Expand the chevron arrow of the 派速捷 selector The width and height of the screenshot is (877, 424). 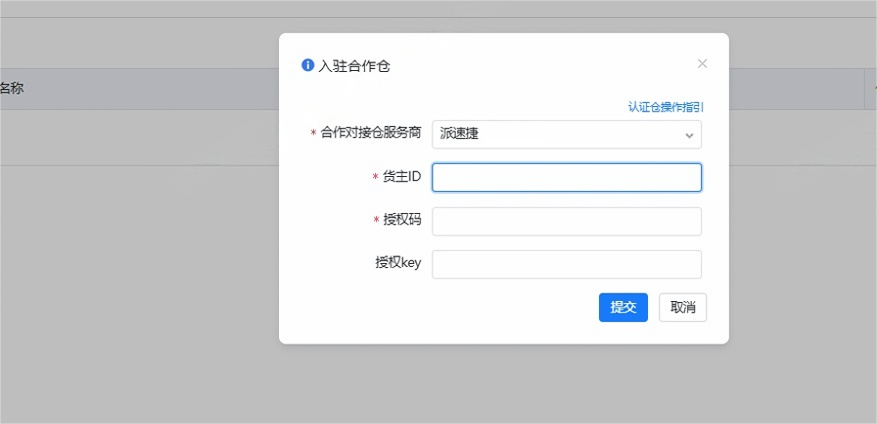689,135
